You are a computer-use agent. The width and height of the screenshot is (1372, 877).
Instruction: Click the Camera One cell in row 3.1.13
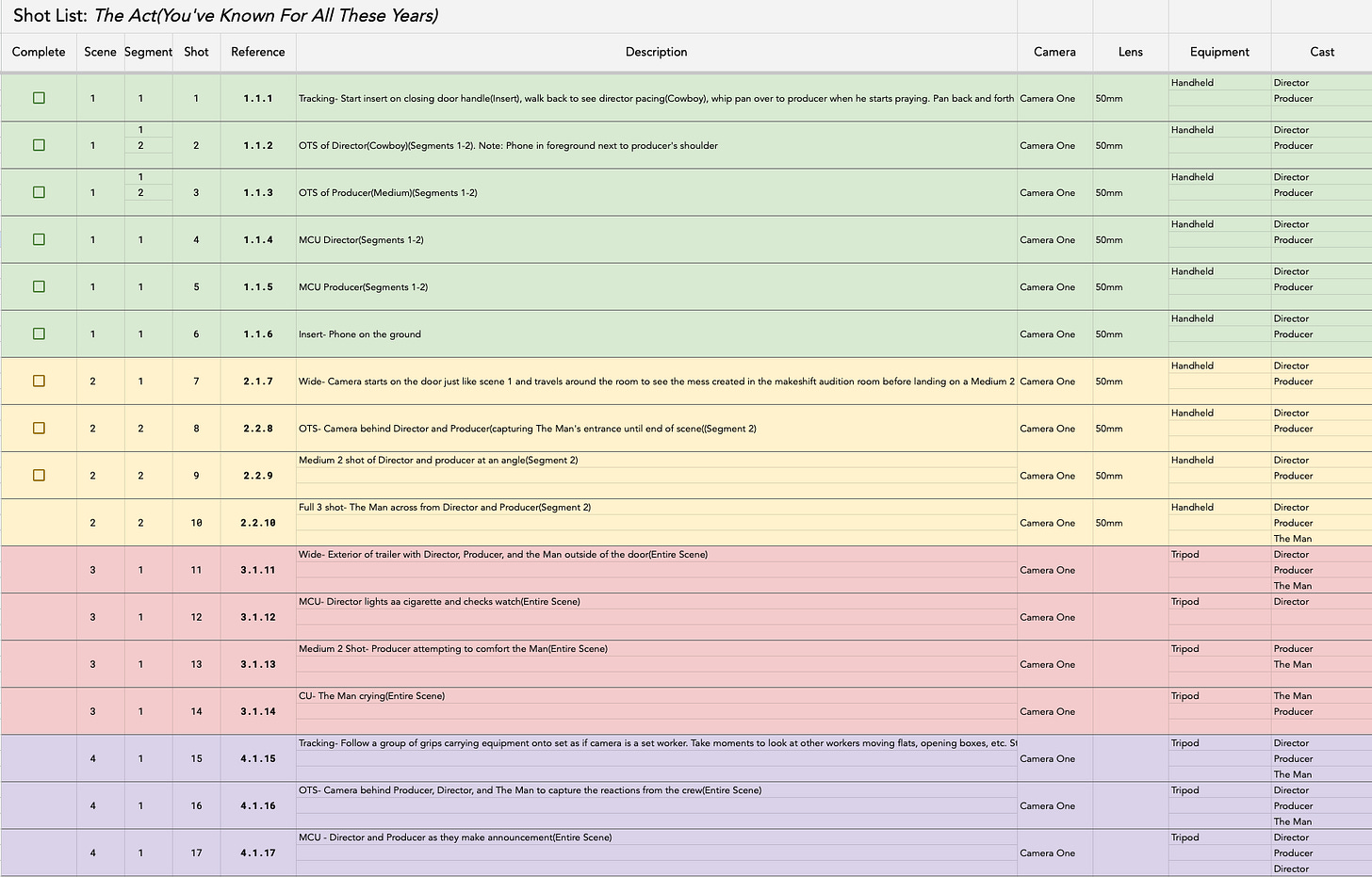click(x=1054, y=664)
